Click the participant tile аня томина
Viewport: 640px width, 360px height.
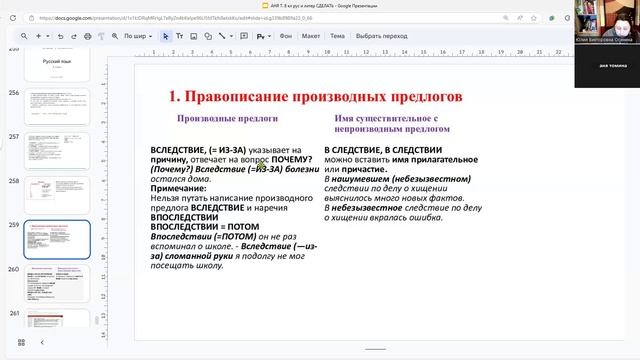tap(607, 65)
